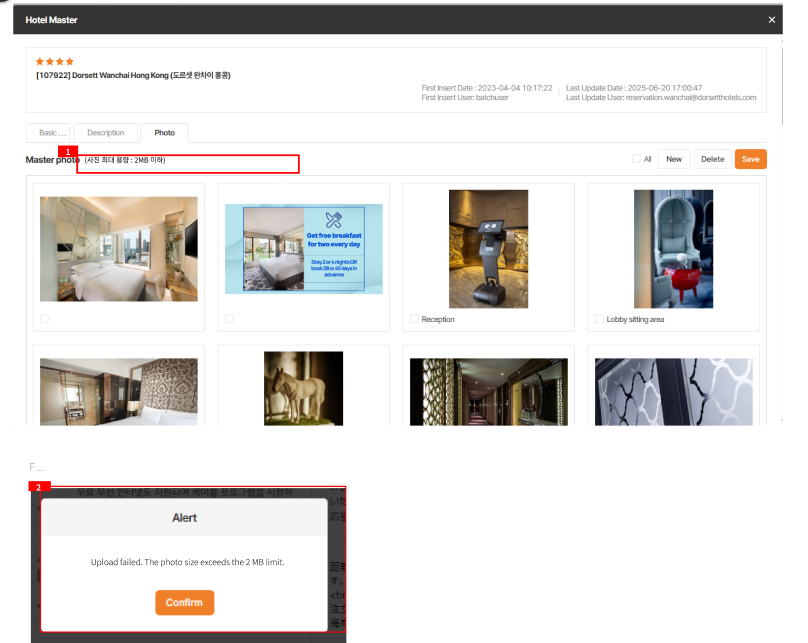Click the Lobby sitting area chair photo
This screenshot has width=808, height=643.
(x=673, y=249)
